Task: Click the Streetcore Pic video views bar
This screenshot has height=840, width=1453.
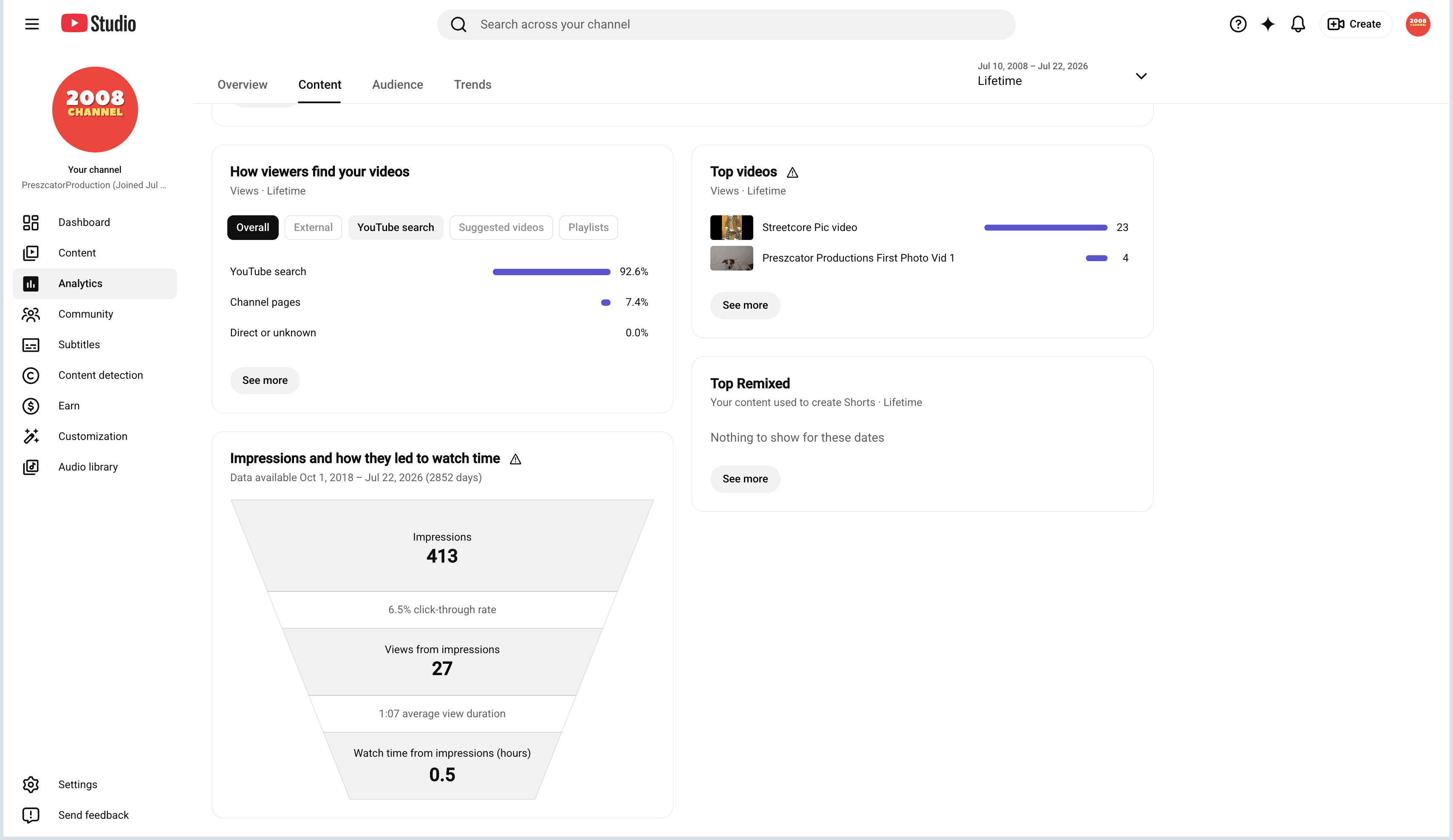Action: (1045, 228)
